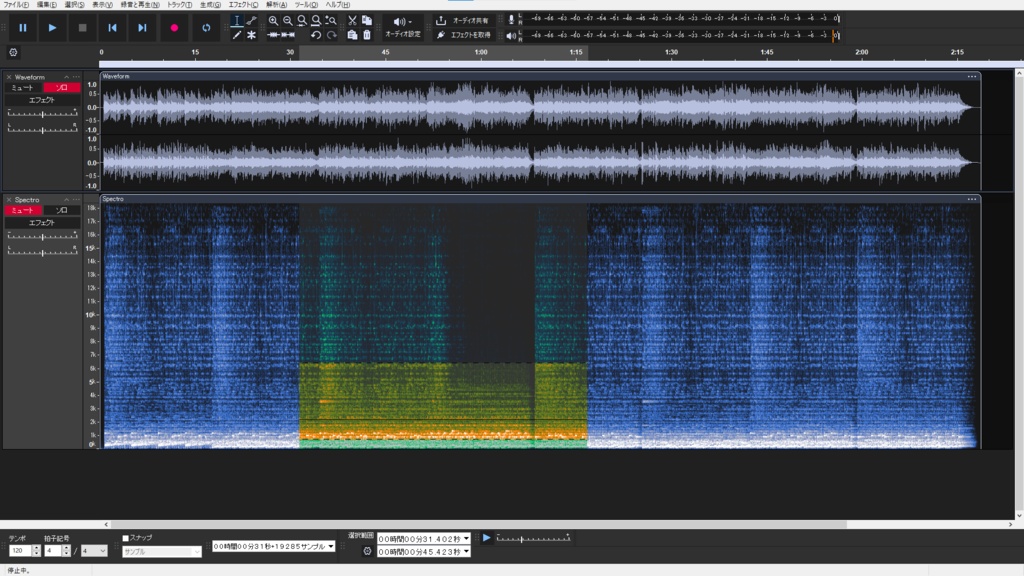Select the Selection tool
This screenshot has width=1024, height=576.
(x=236, y=19)
